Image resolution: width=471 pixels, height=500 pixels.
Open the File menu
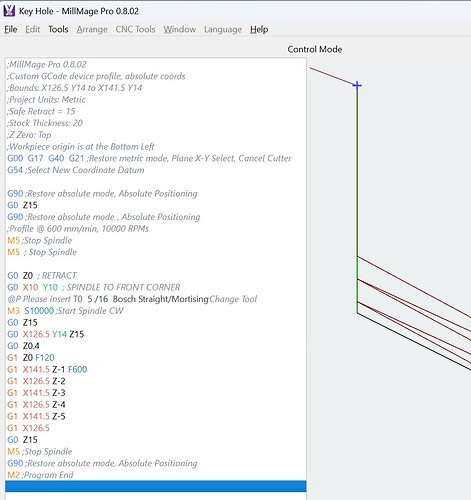point(11,29)
